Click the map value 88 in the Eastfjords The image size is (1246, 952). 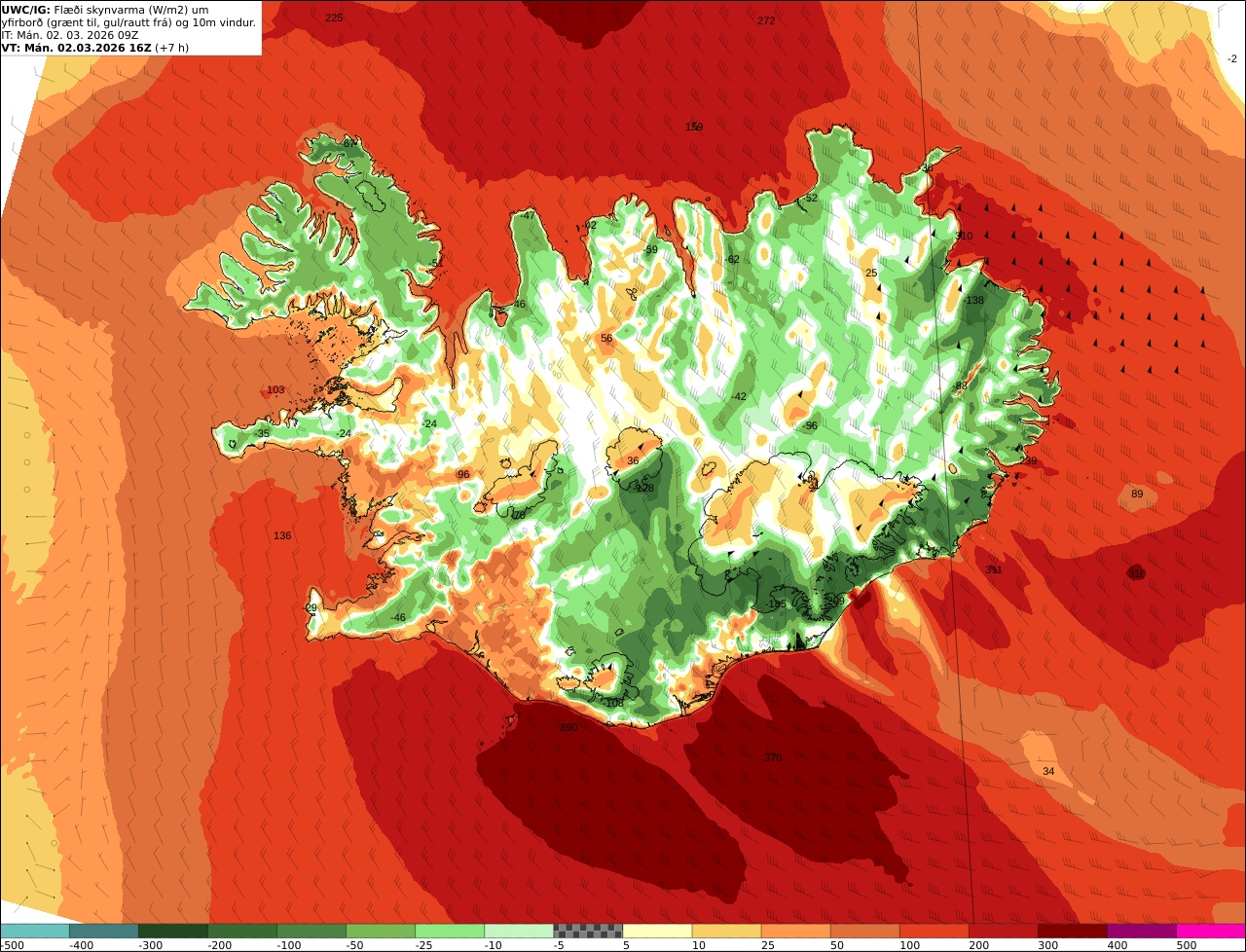(962, 385)
